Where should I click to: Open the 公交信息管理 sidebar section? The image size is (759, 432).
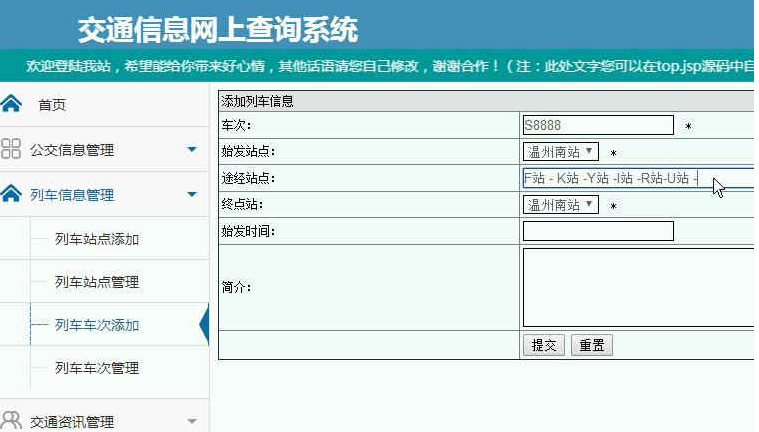pyautogui.click(x=72, y=150)
